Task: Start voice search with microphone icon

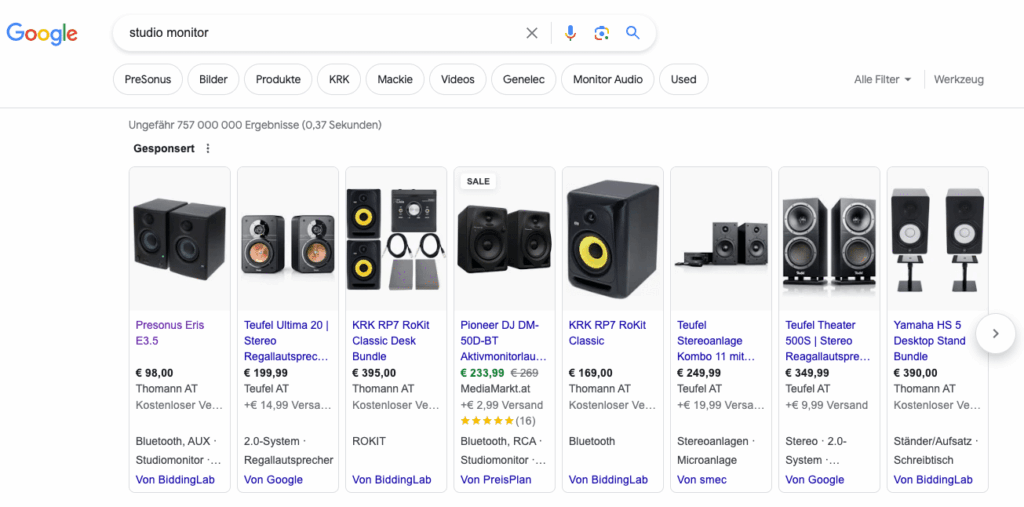Action: (x=570, y=33)
